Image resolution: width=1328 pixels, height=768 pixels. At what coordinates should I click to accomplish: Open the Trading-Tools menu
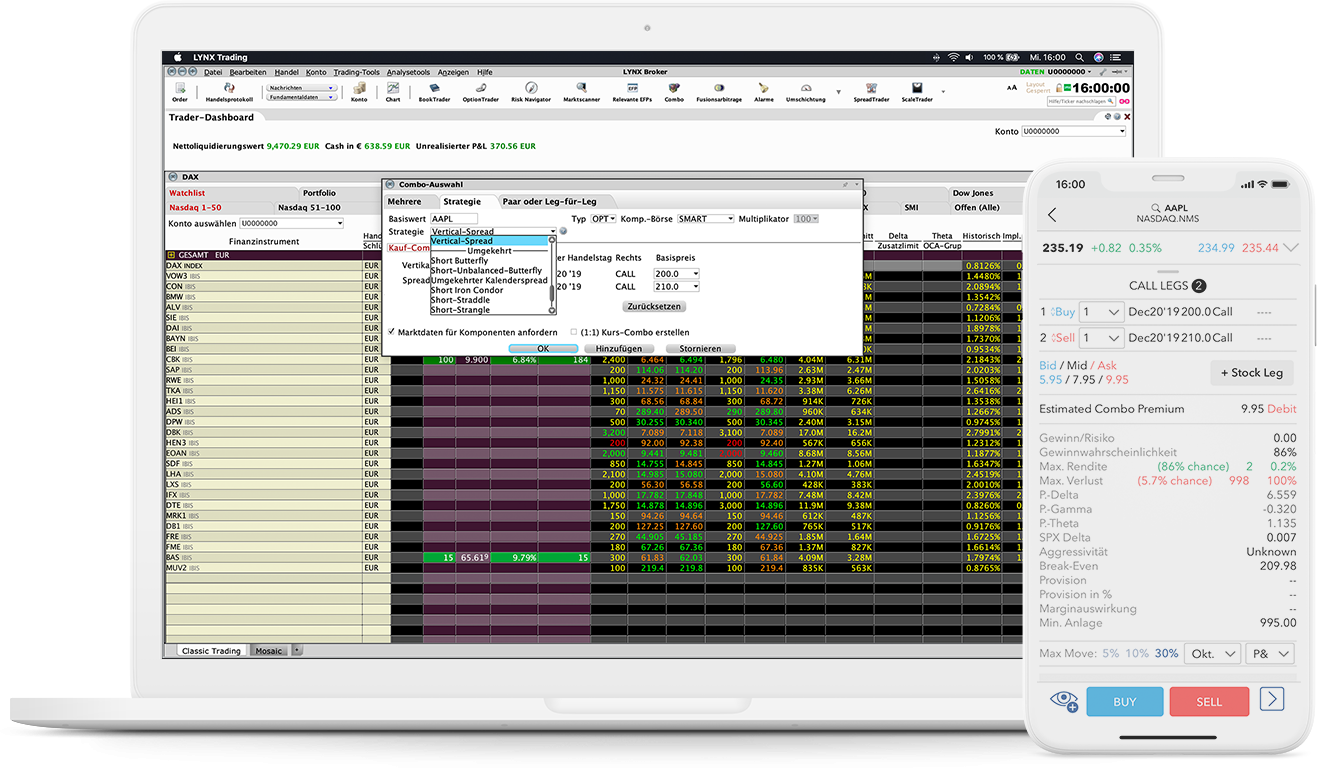pyautogui.click(x=356, y=72)
